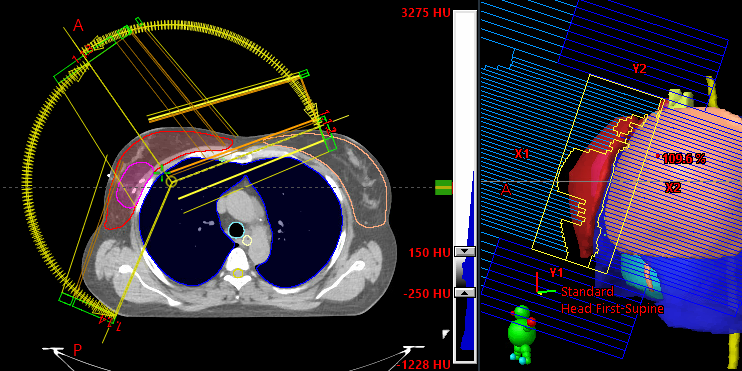Screen dimensions: 742x371
Task: Select the magenta target contour in right breast
Action: pyautogui.click(x=134, y=185)
